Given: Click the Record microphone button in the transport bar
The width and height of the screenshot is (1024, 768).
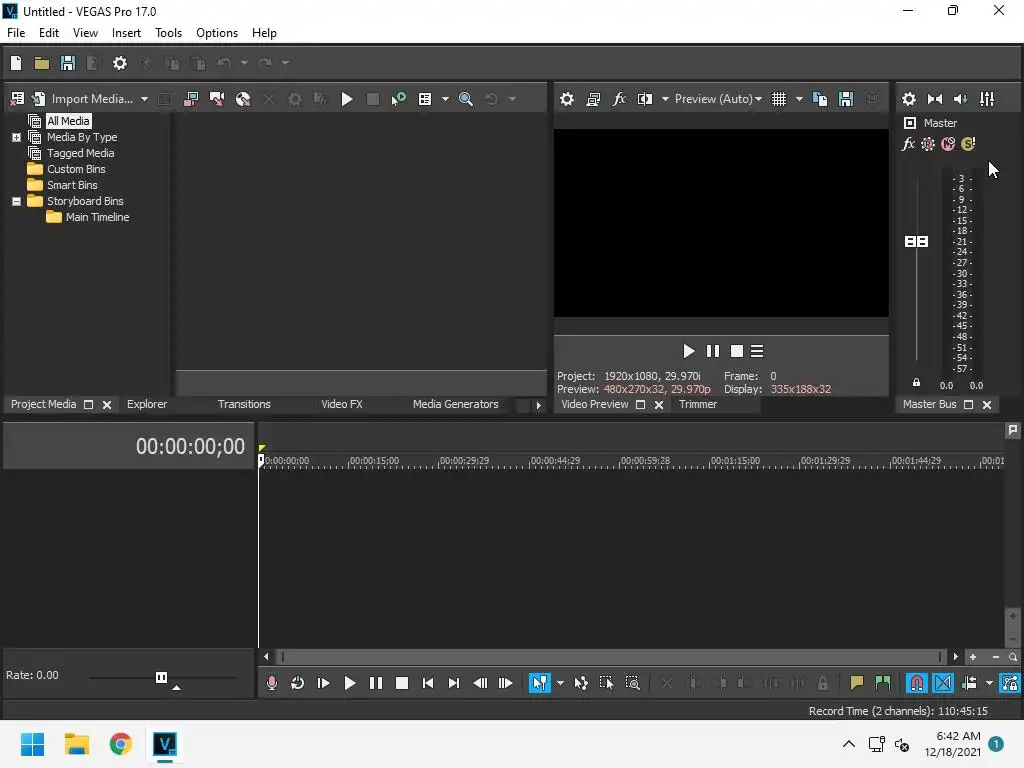Looking at the screenshot, I should tap(272, 683).
